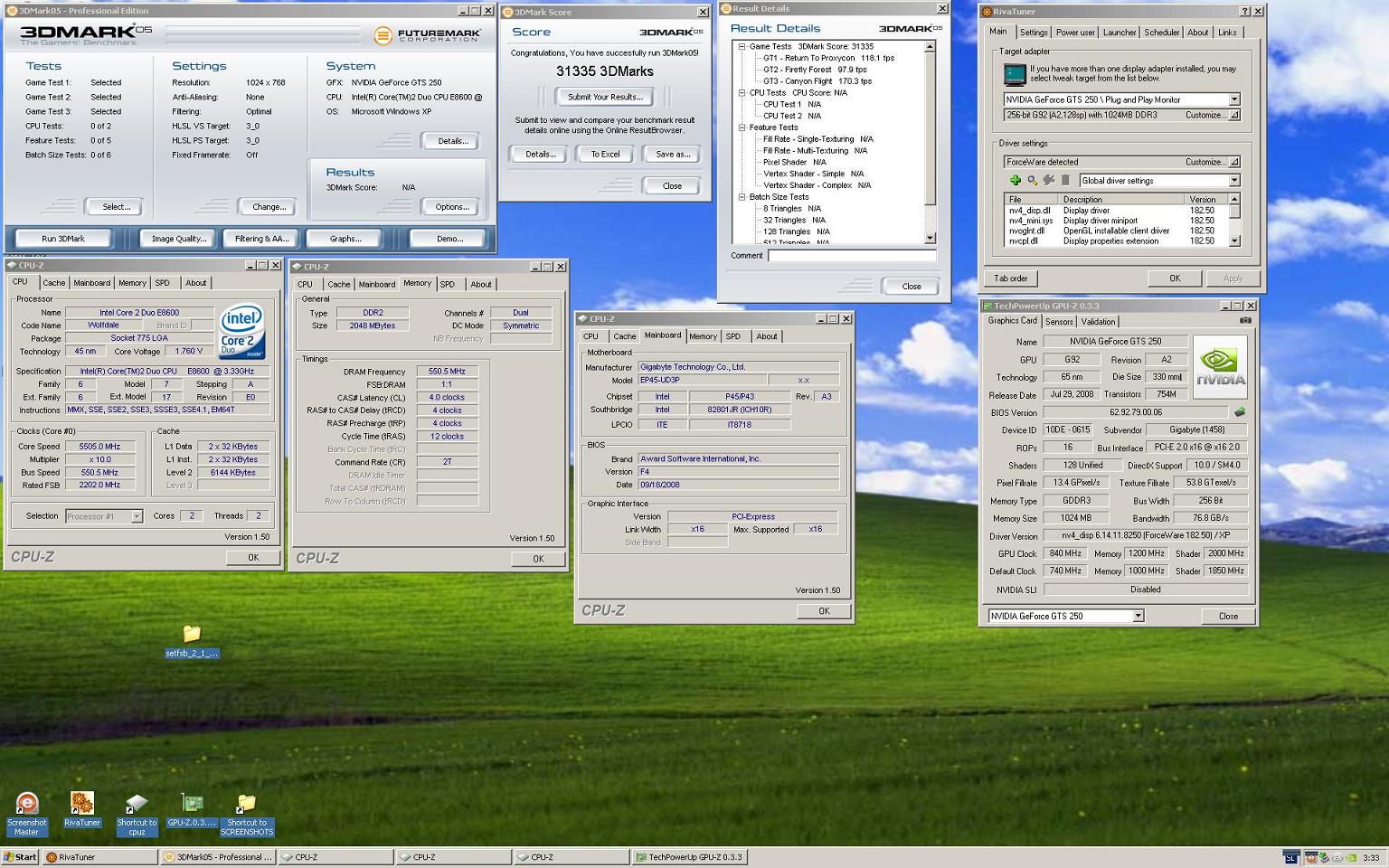Open the Launcher tab in RivaTuner

(x=1119, y=33)
